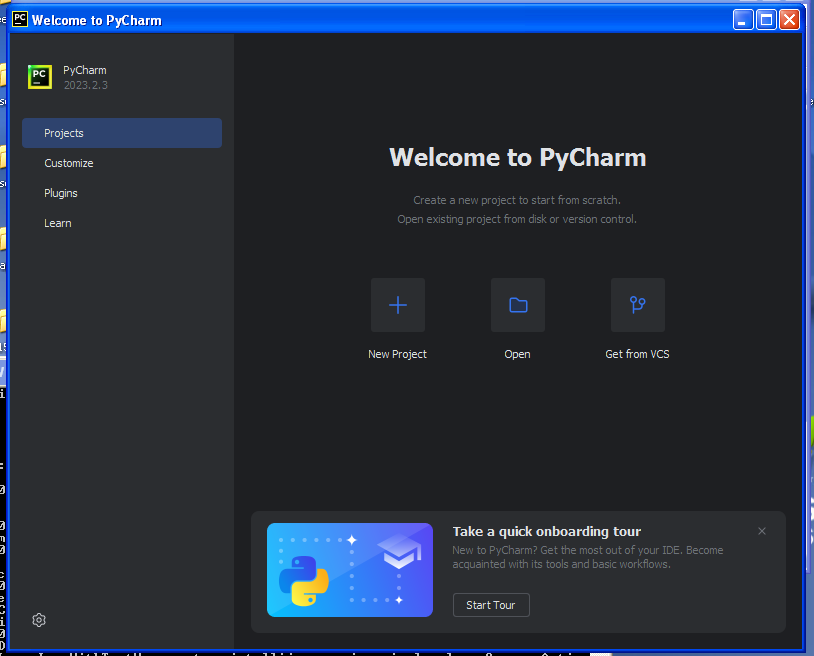Click the Start Tour button
Viewport: 814px width, 656px height.
coord(491,605)
